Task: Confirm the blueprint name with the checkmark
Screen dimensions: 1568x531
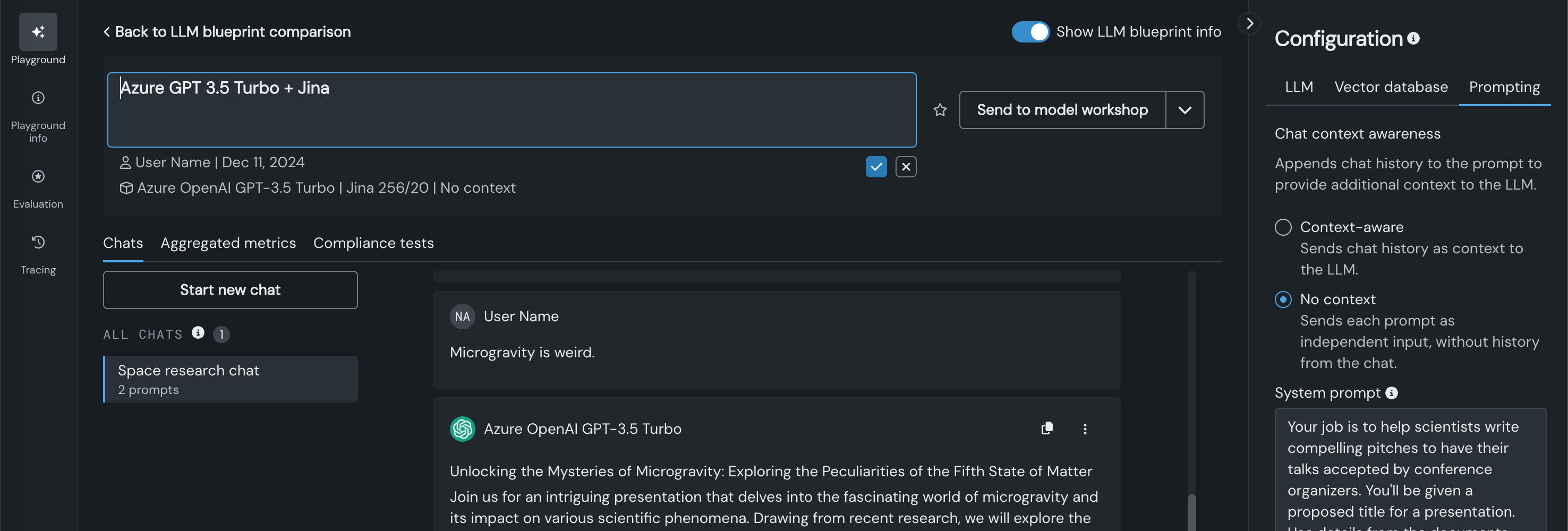Action: [x=876, y=167]
